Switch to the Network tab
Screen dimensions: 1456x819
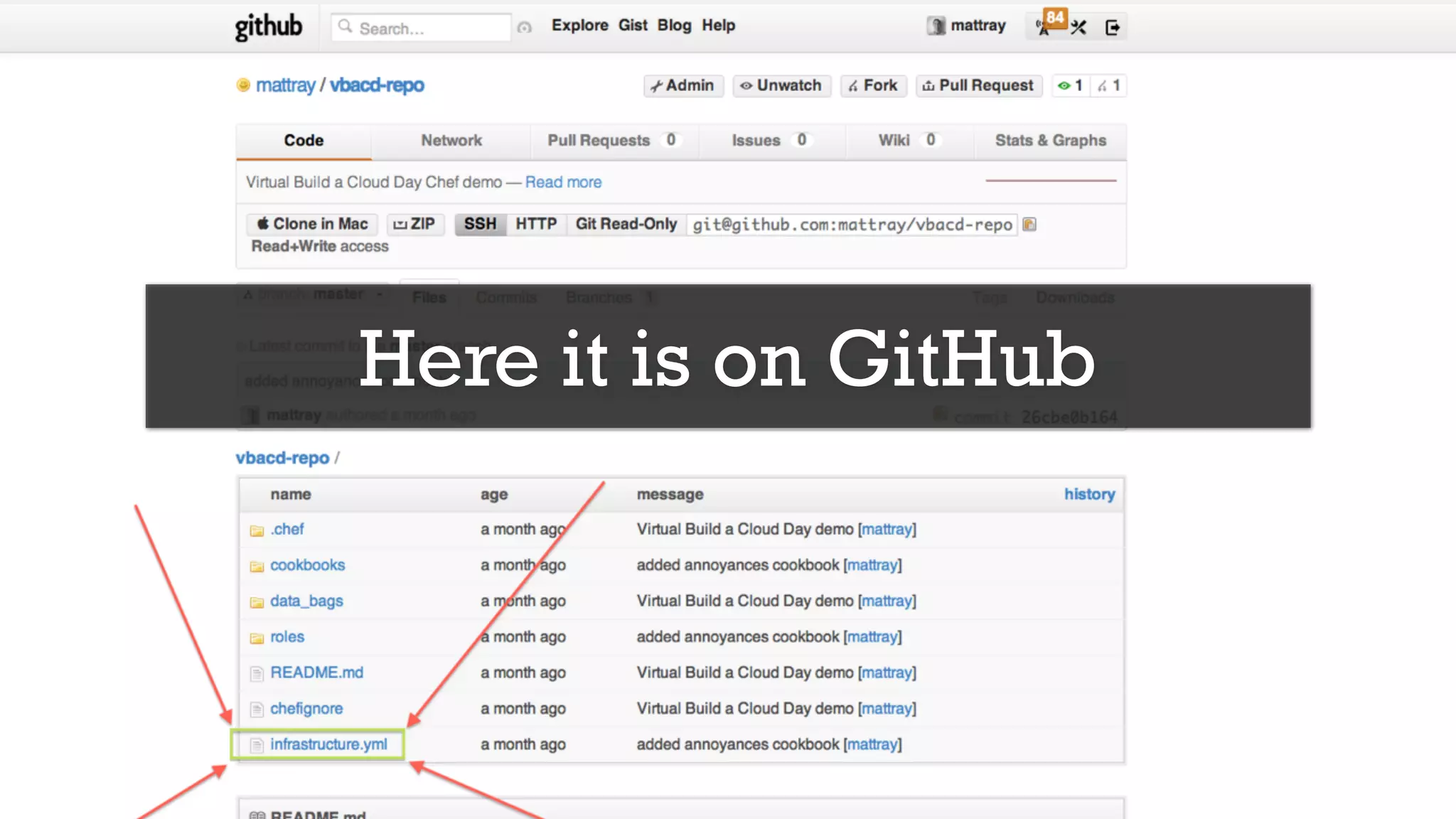(x=451, y=141)
